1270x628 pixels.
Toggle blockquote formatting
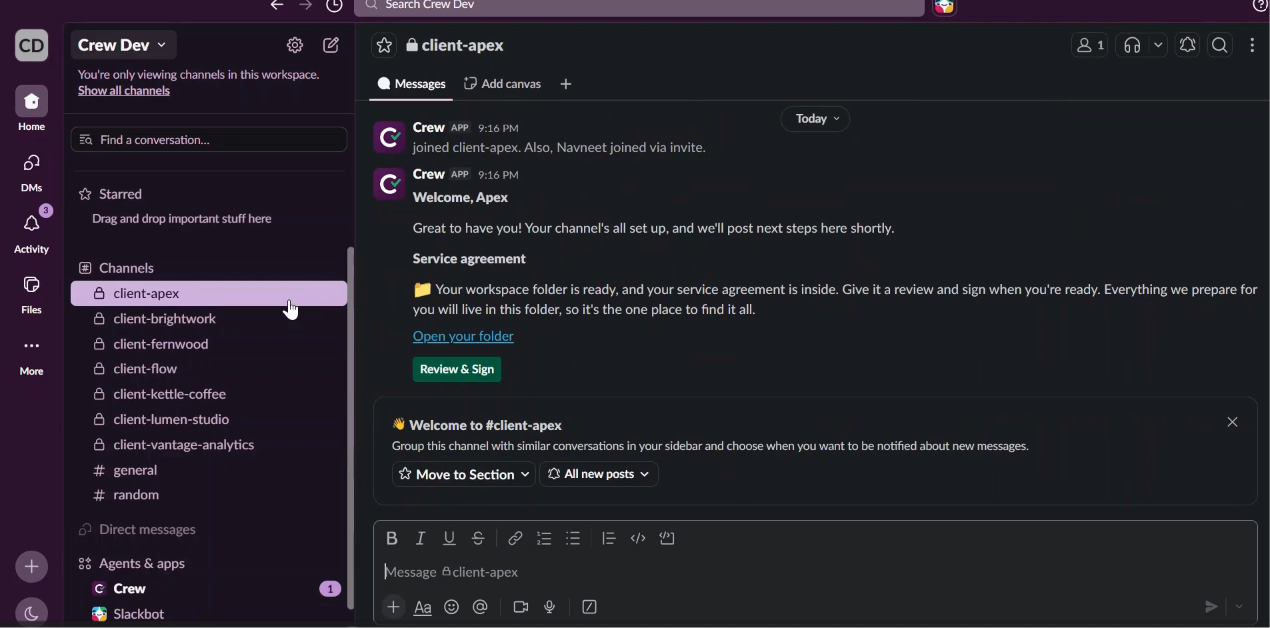pyautogui.click(x=609, y=539)
